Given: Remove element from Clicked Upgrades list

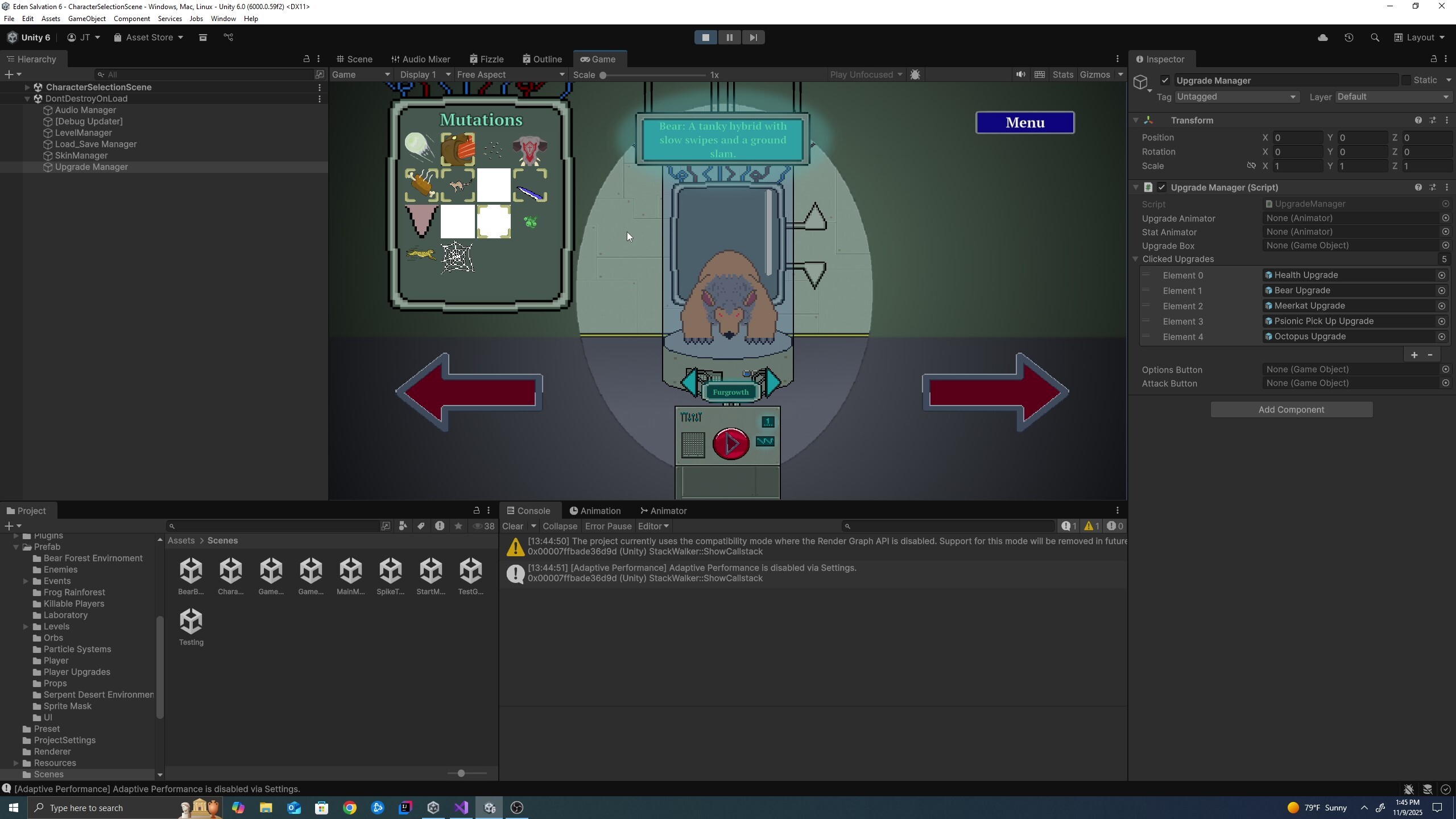Looking at the screenshot, I should [1430, 355].
